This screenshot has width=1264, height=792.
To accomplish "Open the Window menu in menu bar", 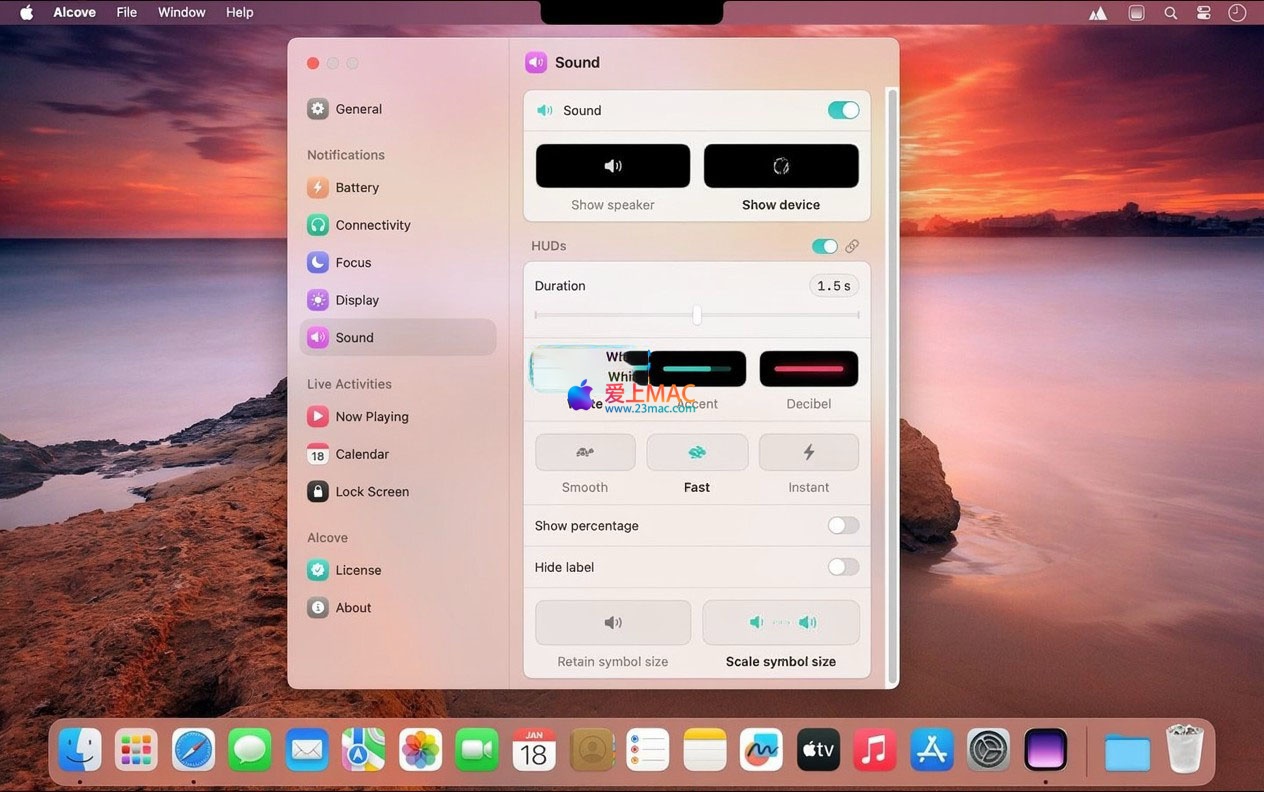I will click(181, 12).
